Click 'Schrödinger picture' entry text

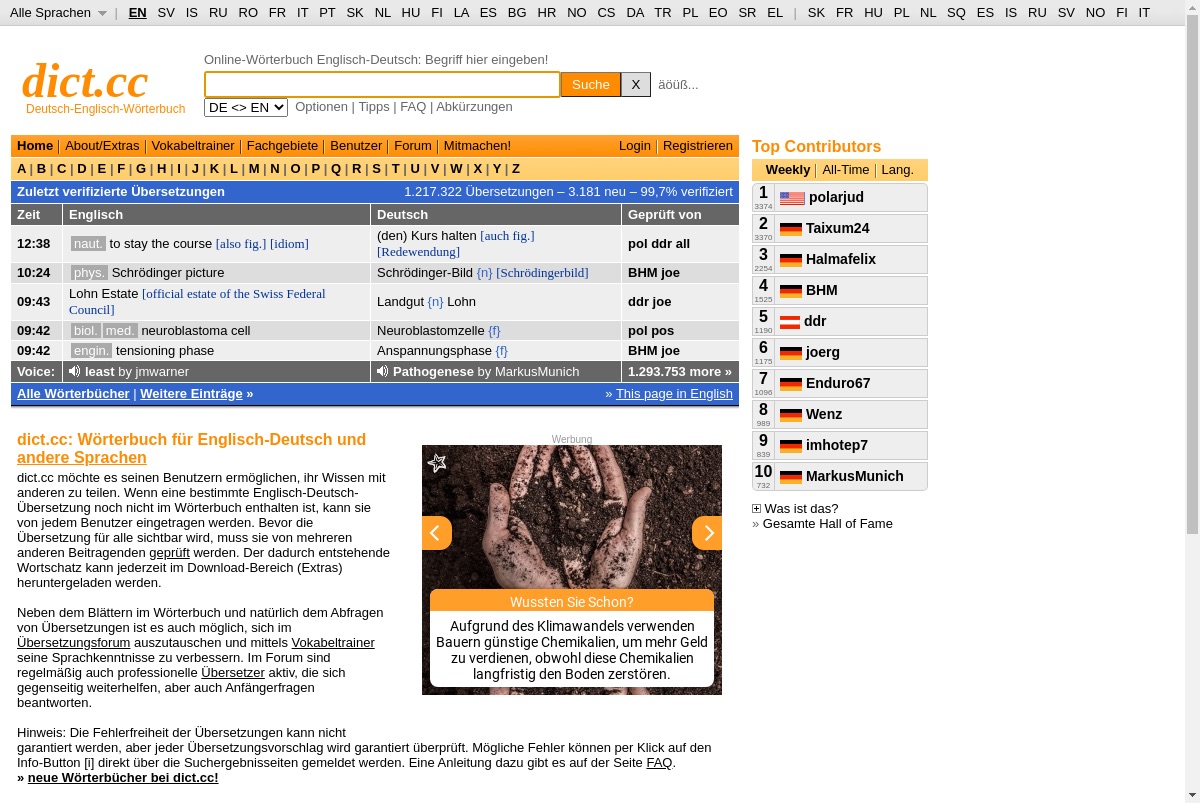(168, 273)
